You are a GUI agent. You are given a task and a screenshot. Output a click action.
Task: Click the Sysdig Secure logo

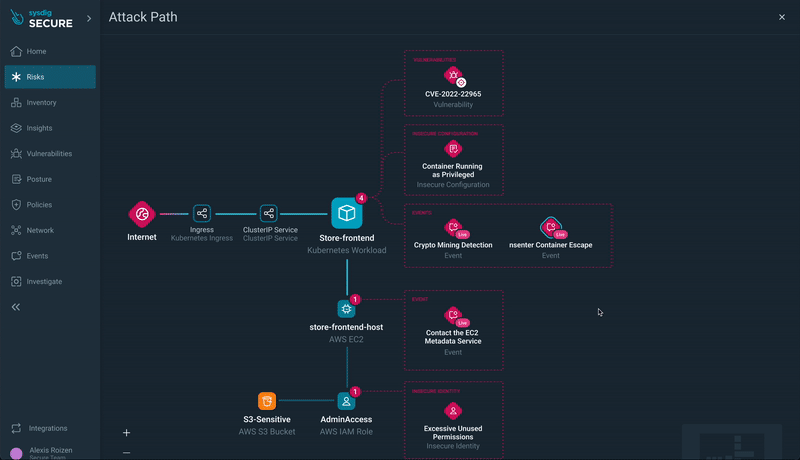point(42,18)
